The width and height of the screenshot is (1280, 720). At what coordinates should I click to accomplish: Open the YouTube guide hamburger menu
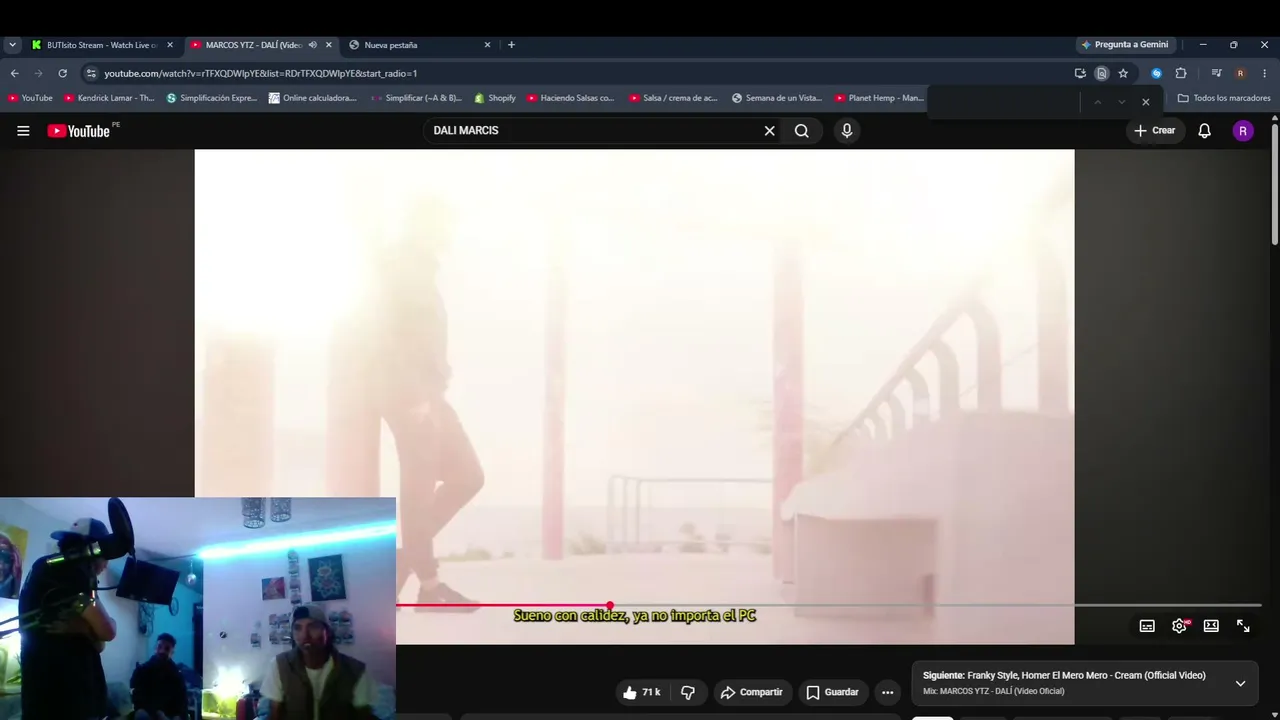pyautogui.click(x=23, y=131)
